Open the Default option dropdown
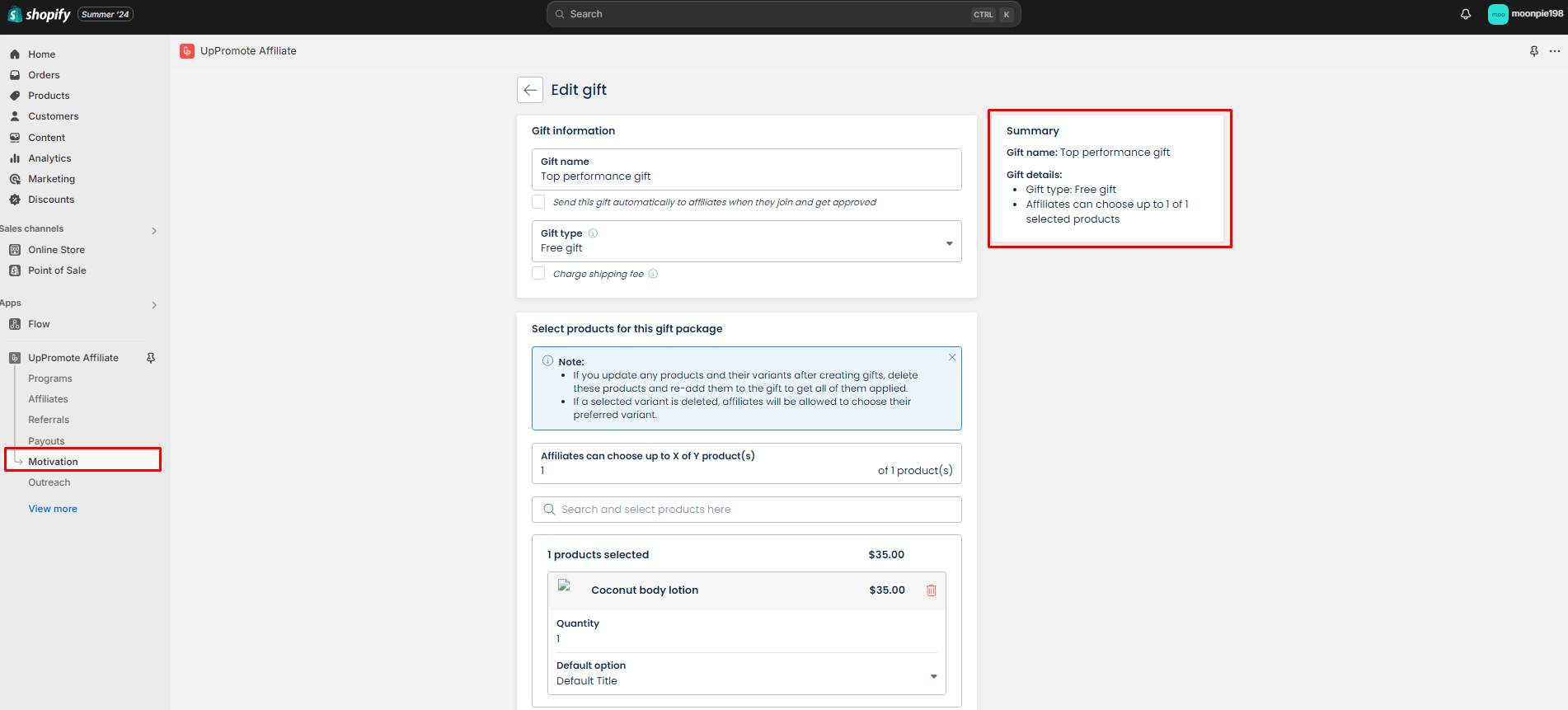The image size is (1568, 710). pos(747,674)
